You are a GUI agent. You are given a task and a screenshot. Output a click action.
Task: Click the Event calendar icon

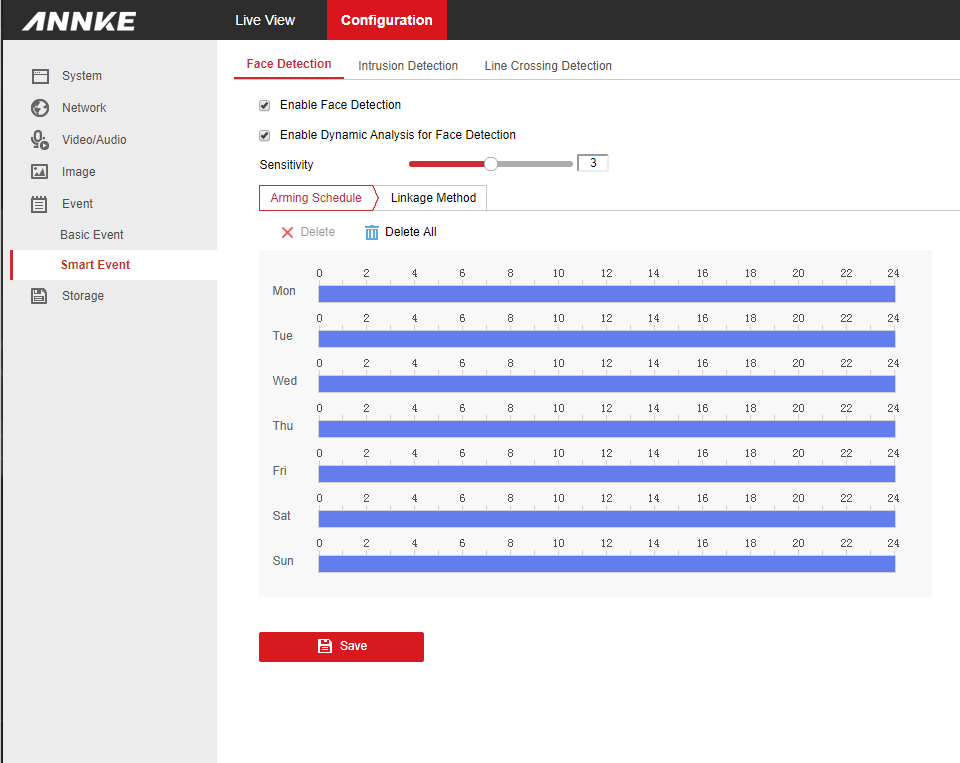(x=40, y=204)
